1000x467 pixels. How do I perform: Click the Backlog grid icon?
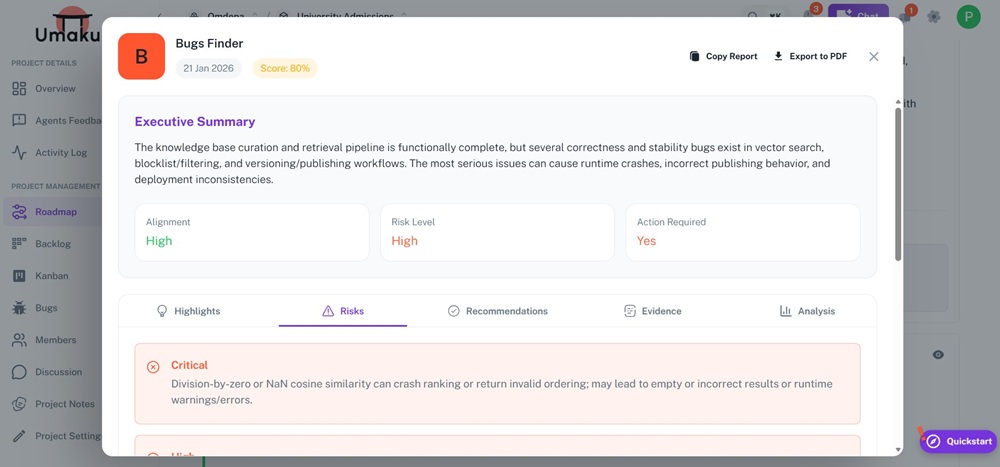pos(19,244)
